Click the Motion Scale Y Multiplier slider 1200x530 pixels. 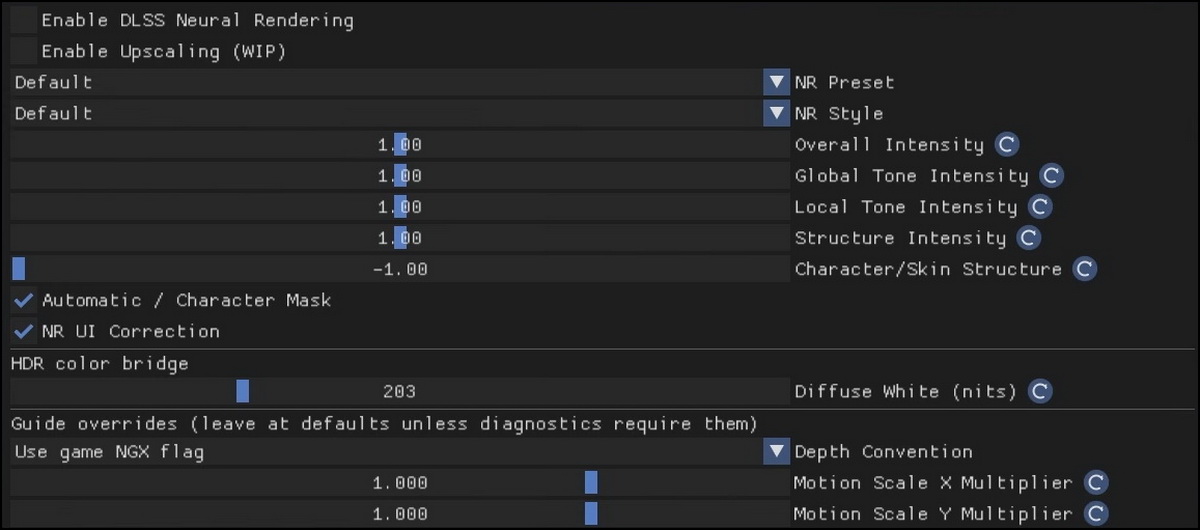[x=400, y=514]
